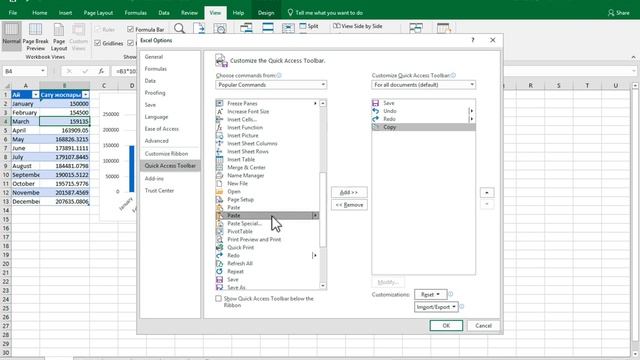Select Copy in Quick Access Toolbar list
Screen dimensions: 640x360
pyautogui.click(x=423, y=127)
